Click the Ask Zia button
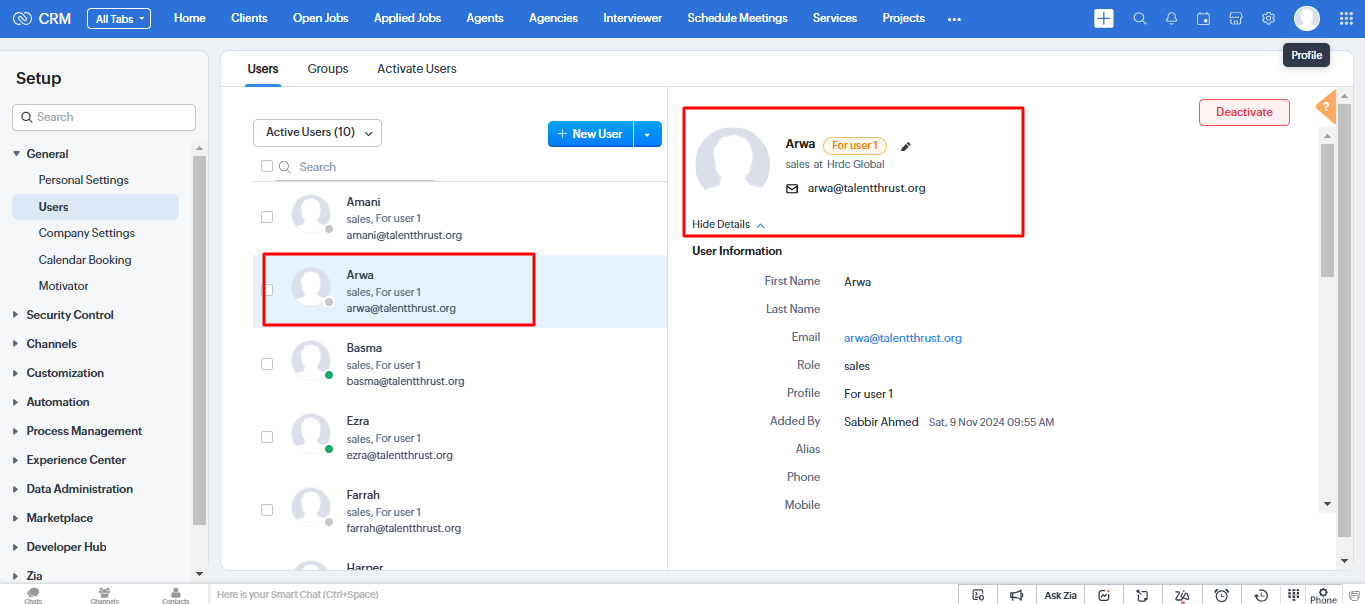The height and width of the screenshot is (604, 1365). click(1060, 595)
